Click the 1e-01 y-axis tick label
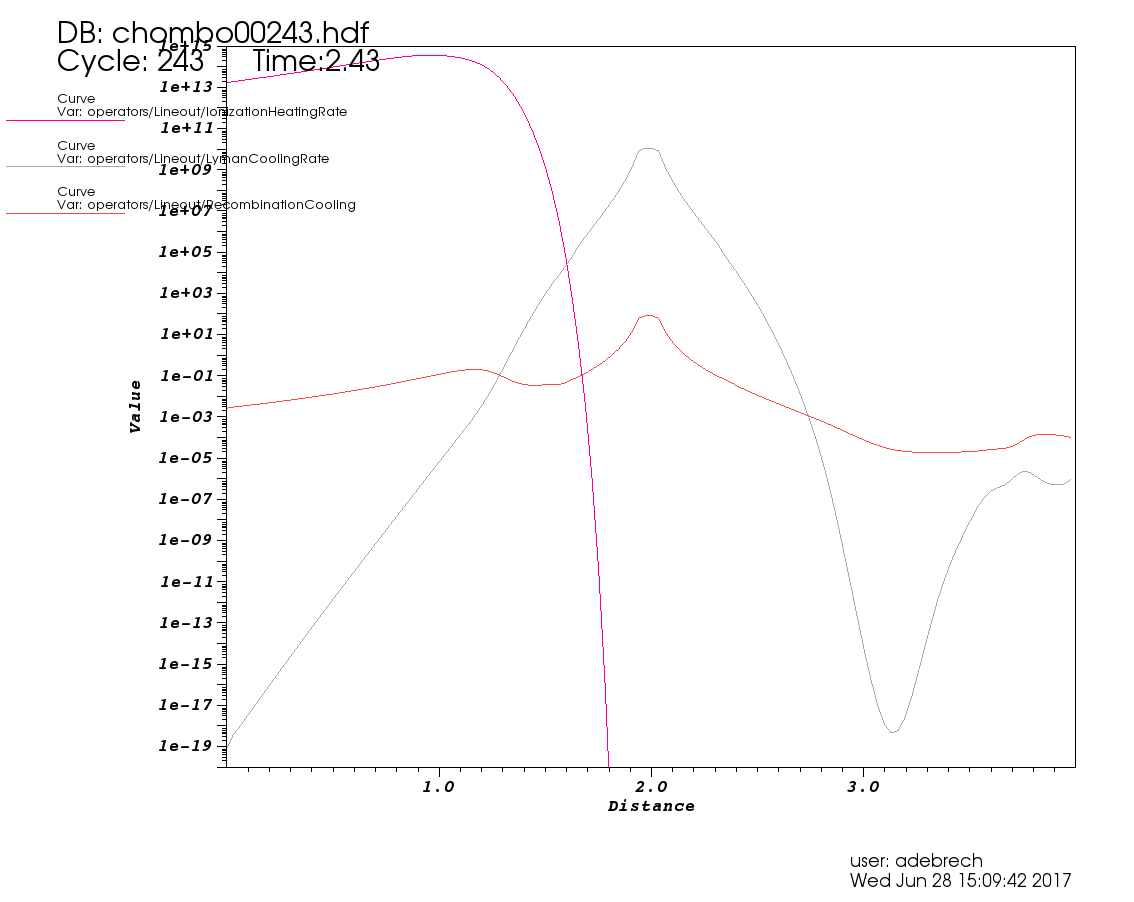The width and height of the screenshot is (1134, 902). click(x=187, y=375)
